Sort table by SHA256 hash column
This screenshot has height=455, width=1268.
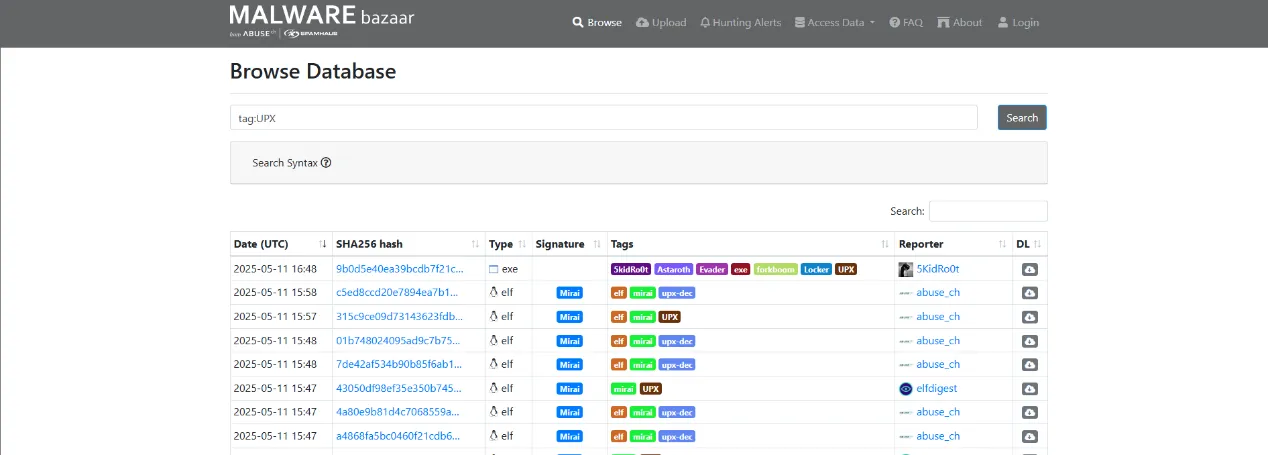click(x=408, y=244)
